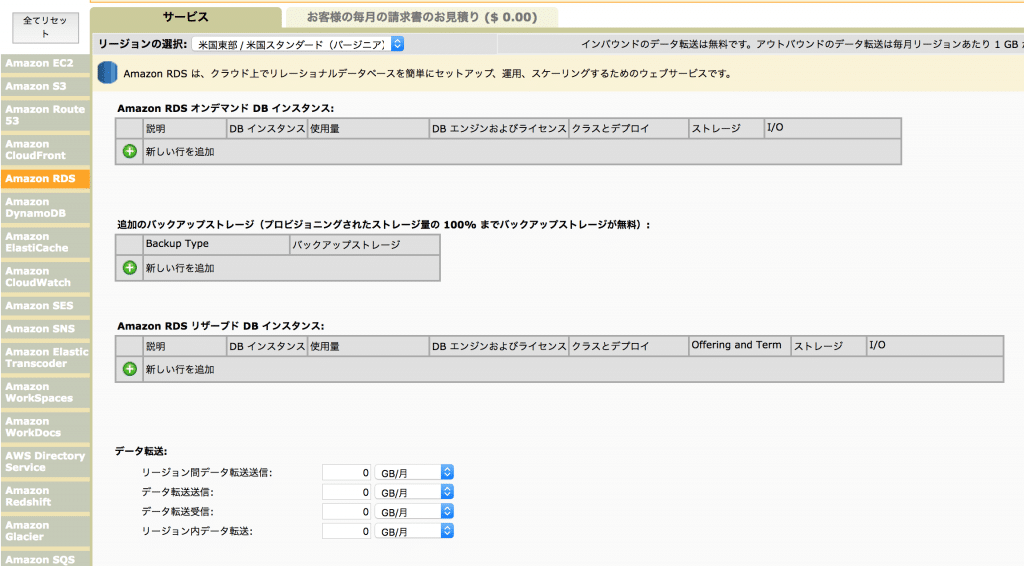
Task: Add new row to RDS on-demand DB instances
Action: [x=129, y=151]
